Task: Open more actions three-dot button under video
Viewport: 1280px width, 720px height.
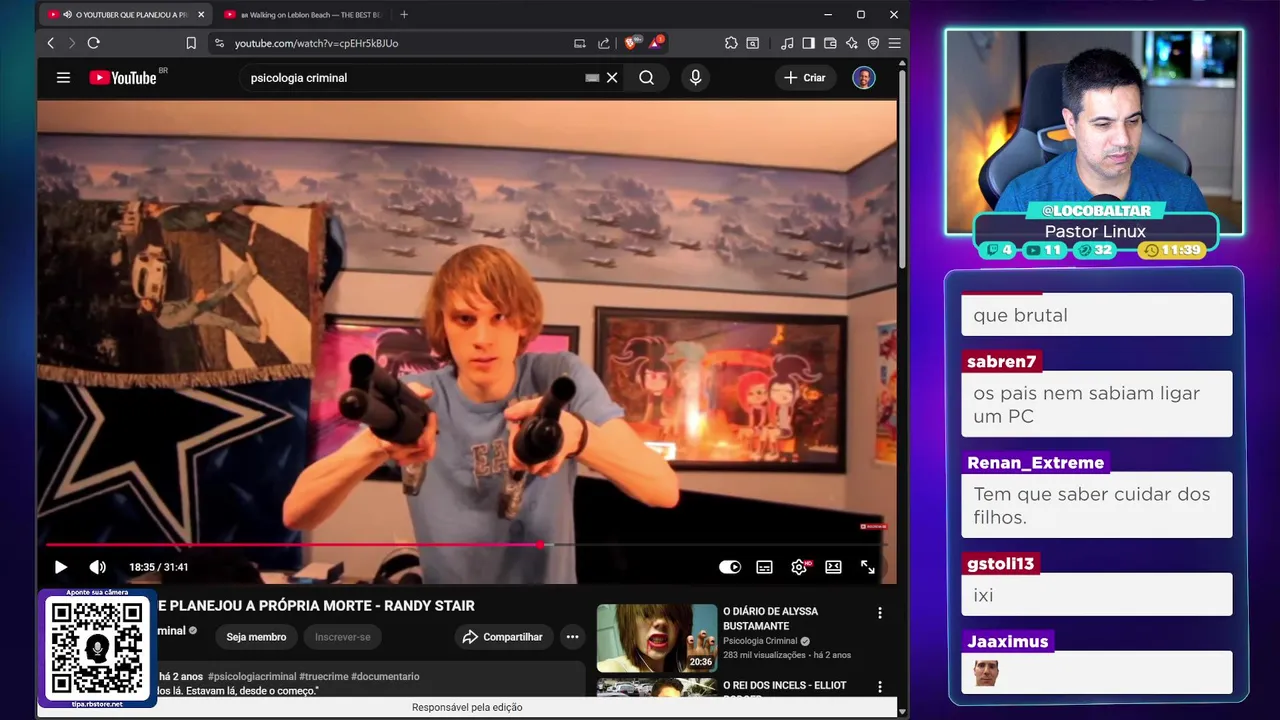Action: (x=572, y=637)
